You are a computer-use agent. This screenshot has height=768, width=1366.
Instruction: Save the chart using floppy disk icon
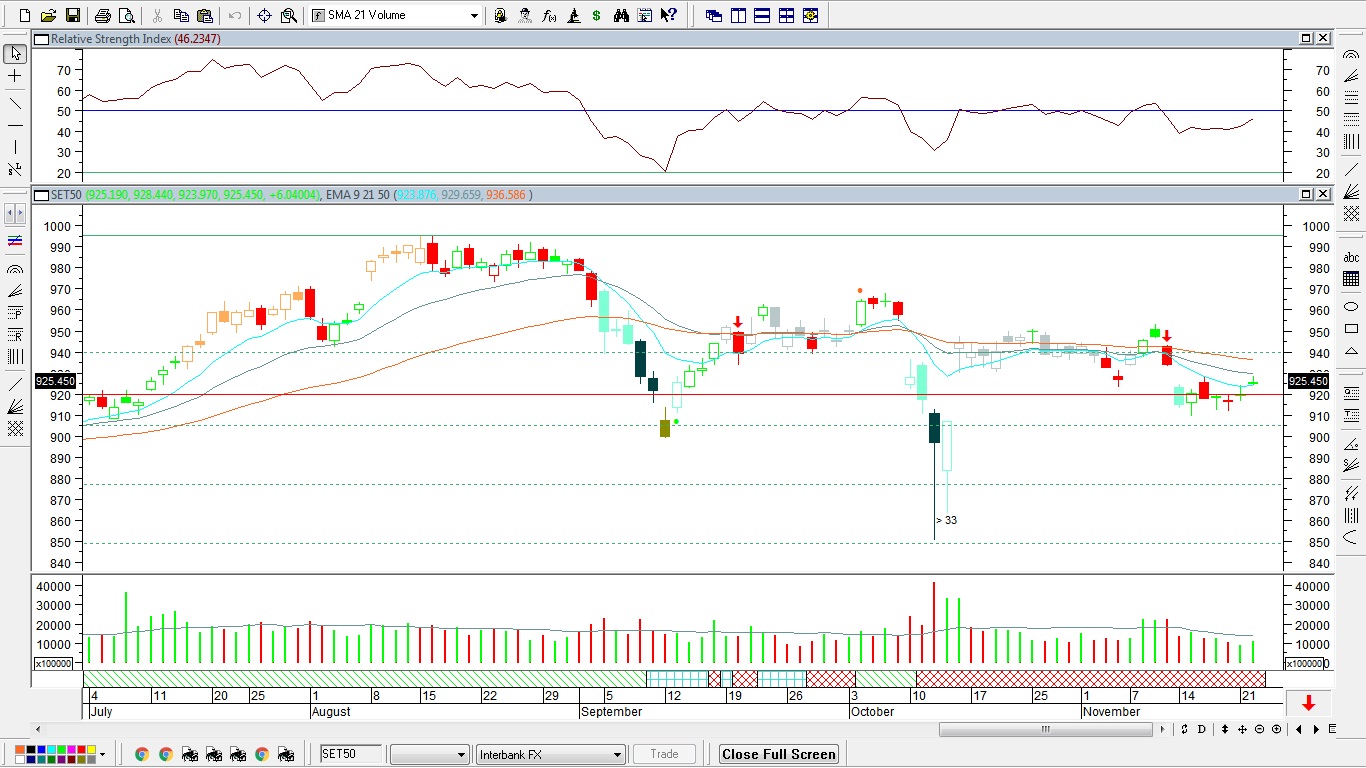[72, 15]
